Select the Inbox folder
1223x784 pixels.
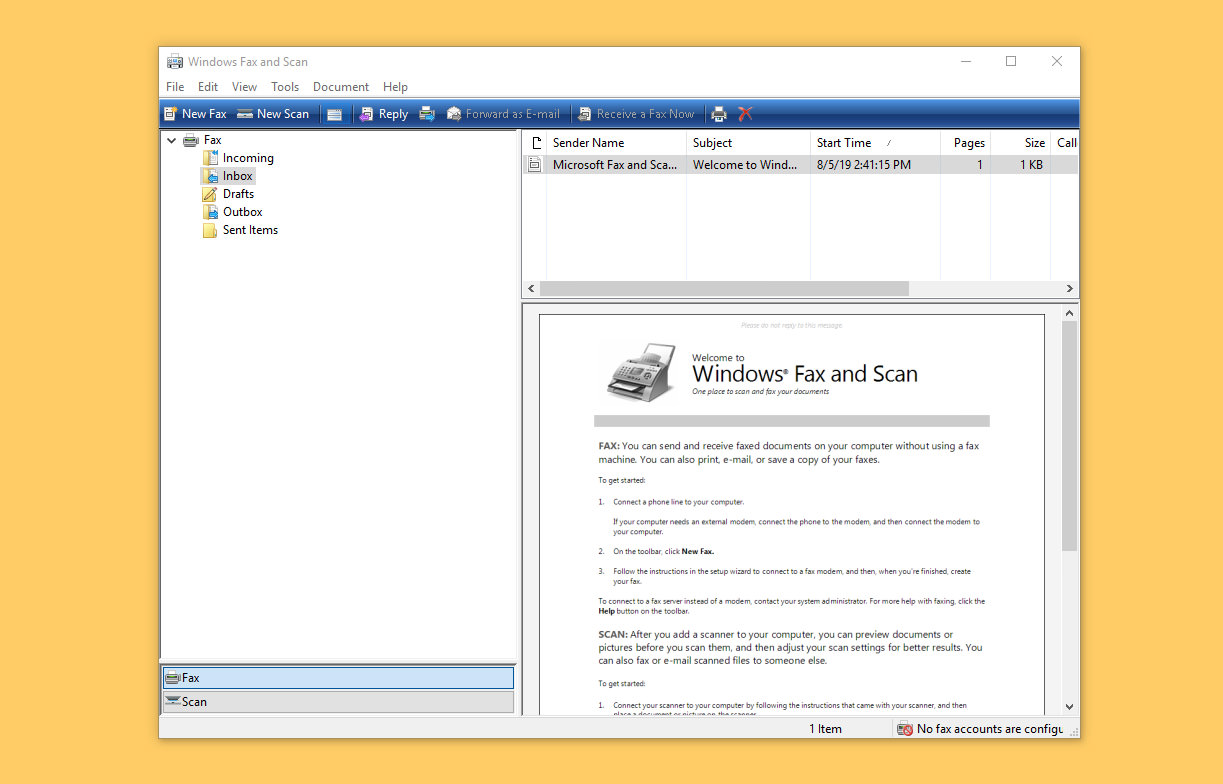tap(228, 176)
